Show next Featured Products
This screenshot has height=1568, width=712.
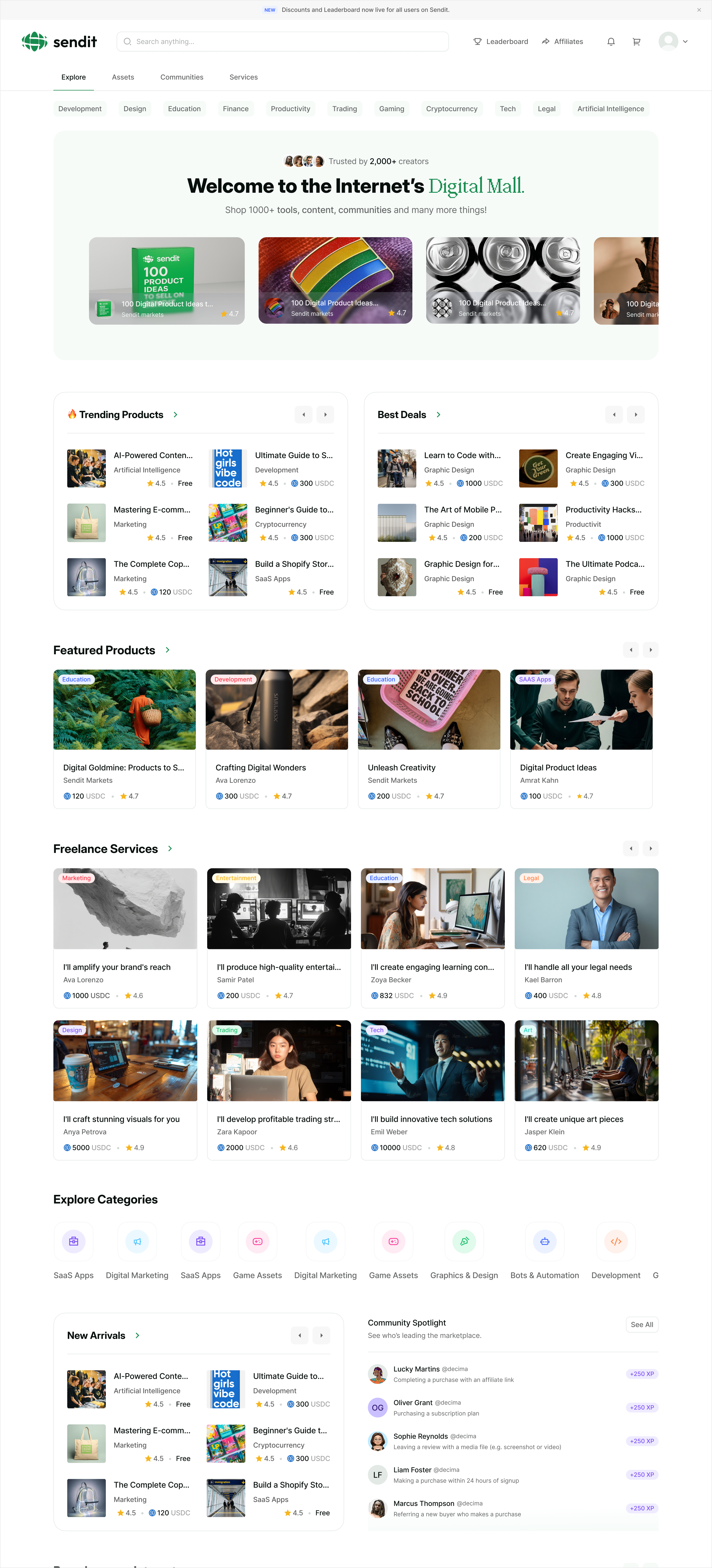pyautogui.click(x=650, y=650)
